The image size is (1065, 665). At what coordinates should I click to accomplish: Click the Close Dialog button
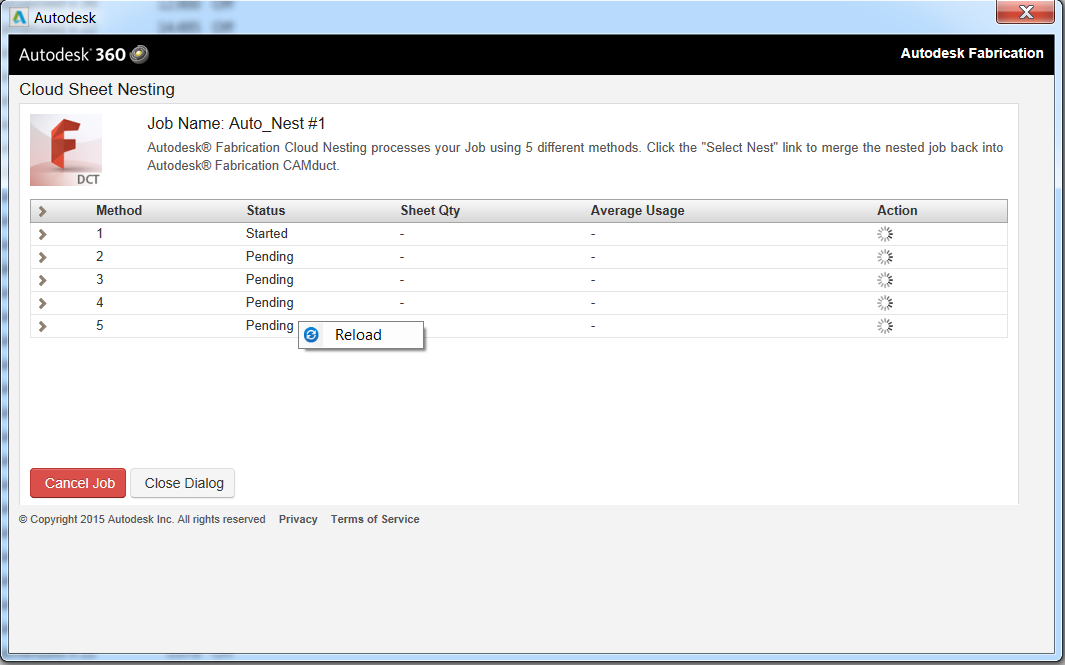coord(183,483)
